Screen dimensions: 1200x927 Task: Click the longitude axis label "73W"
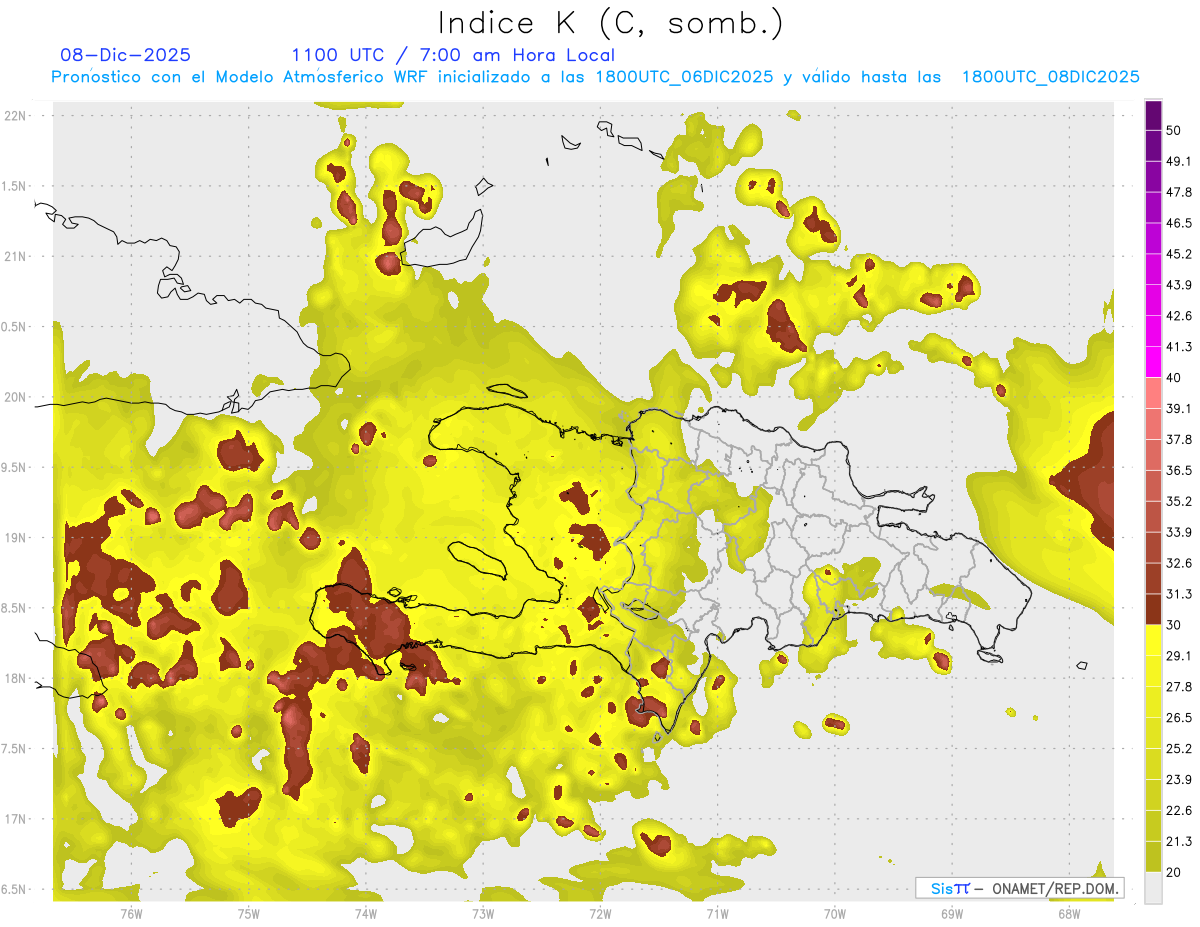(x=483, y=914)
